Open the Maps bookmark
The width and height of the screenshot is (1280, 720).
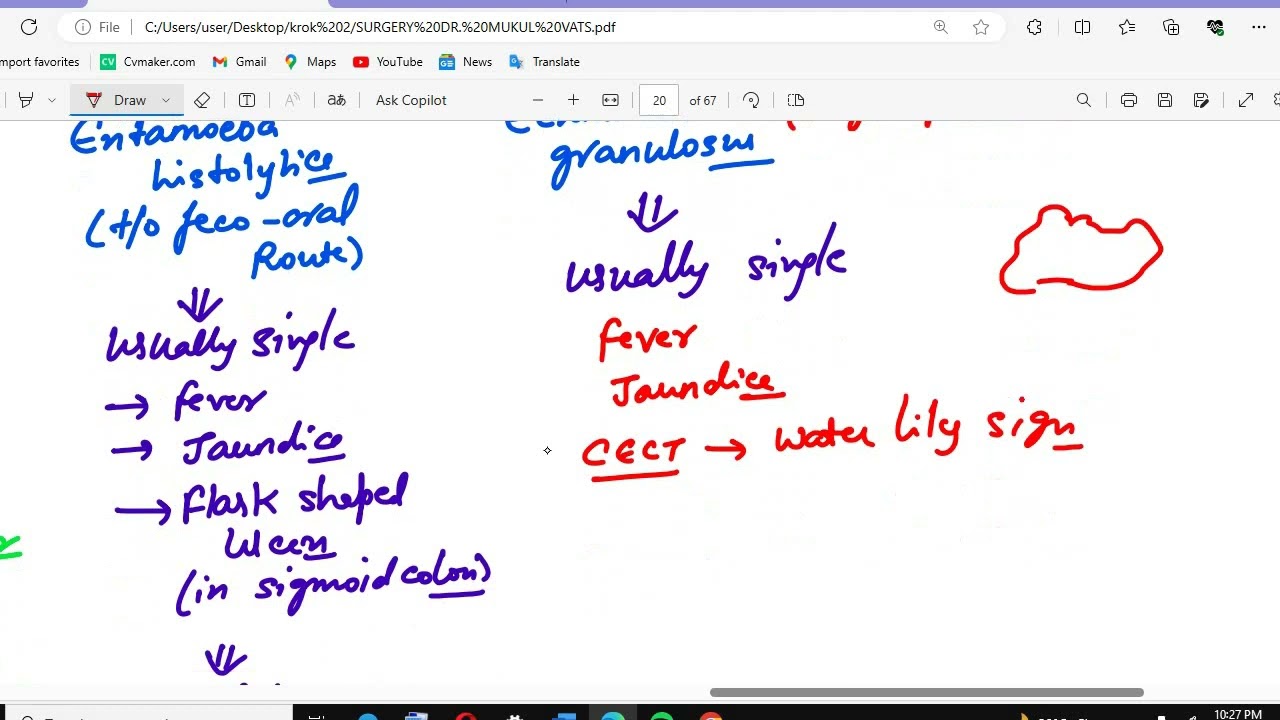click(310, 62)
